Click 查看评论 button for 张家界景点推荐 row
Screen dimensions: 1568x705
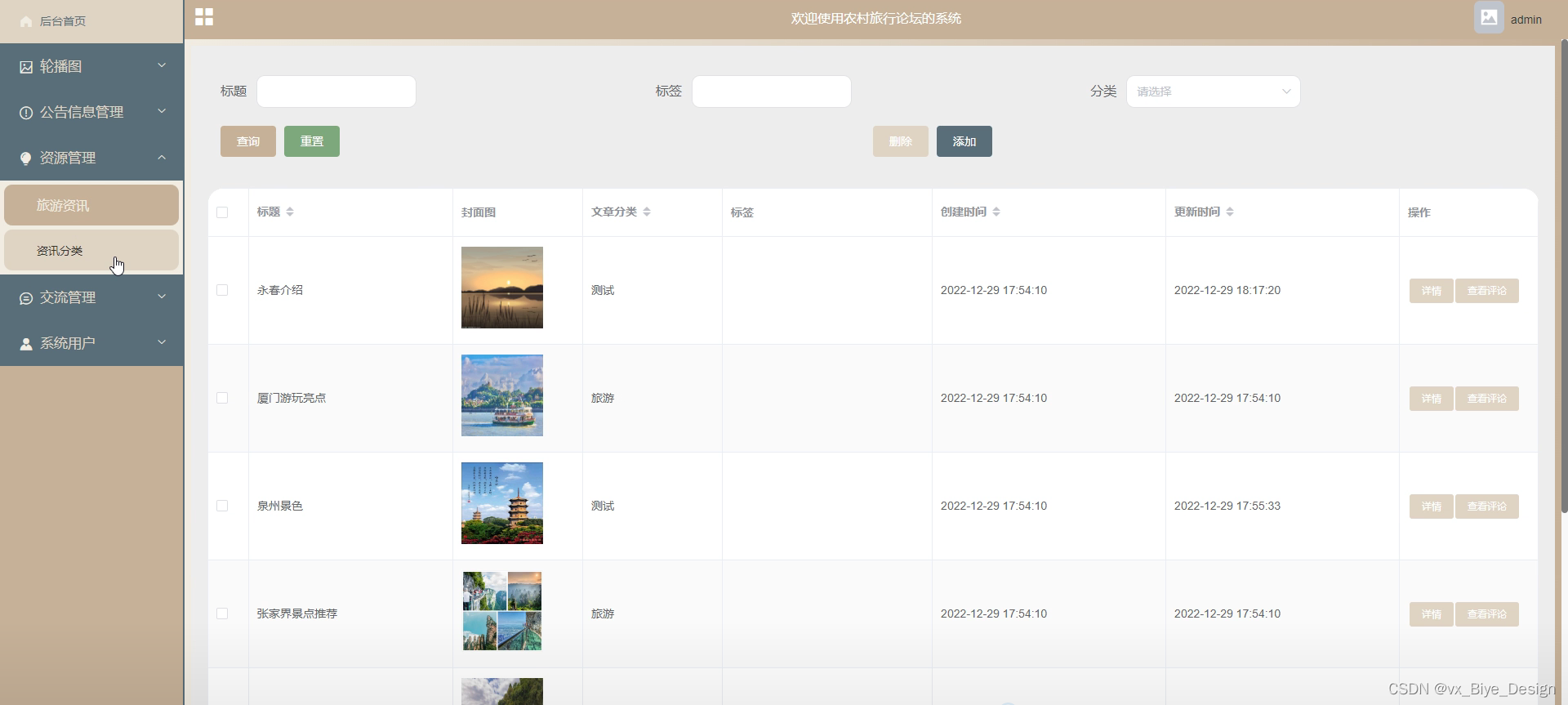[x=1487, y=614]
